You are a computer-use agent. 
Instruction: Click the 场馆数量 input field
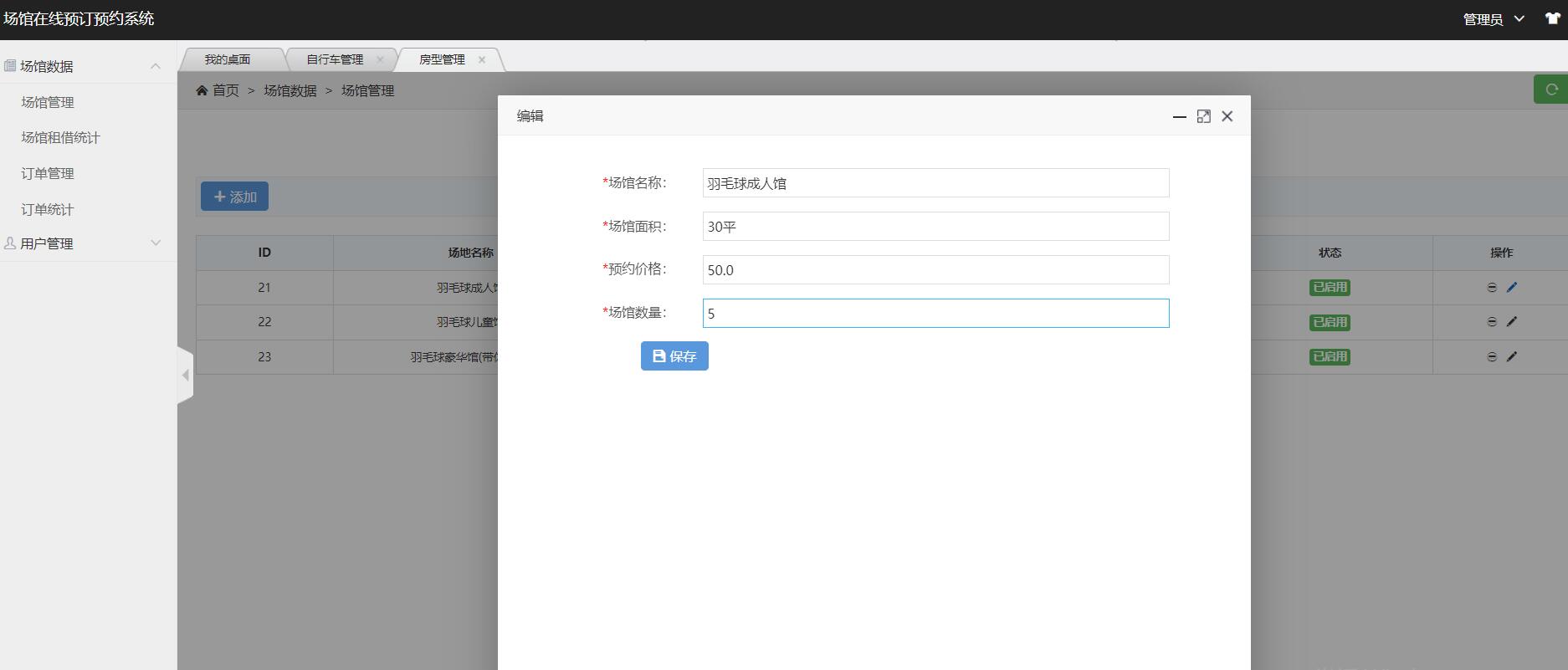pyautogui.click(x=935, y=314)
